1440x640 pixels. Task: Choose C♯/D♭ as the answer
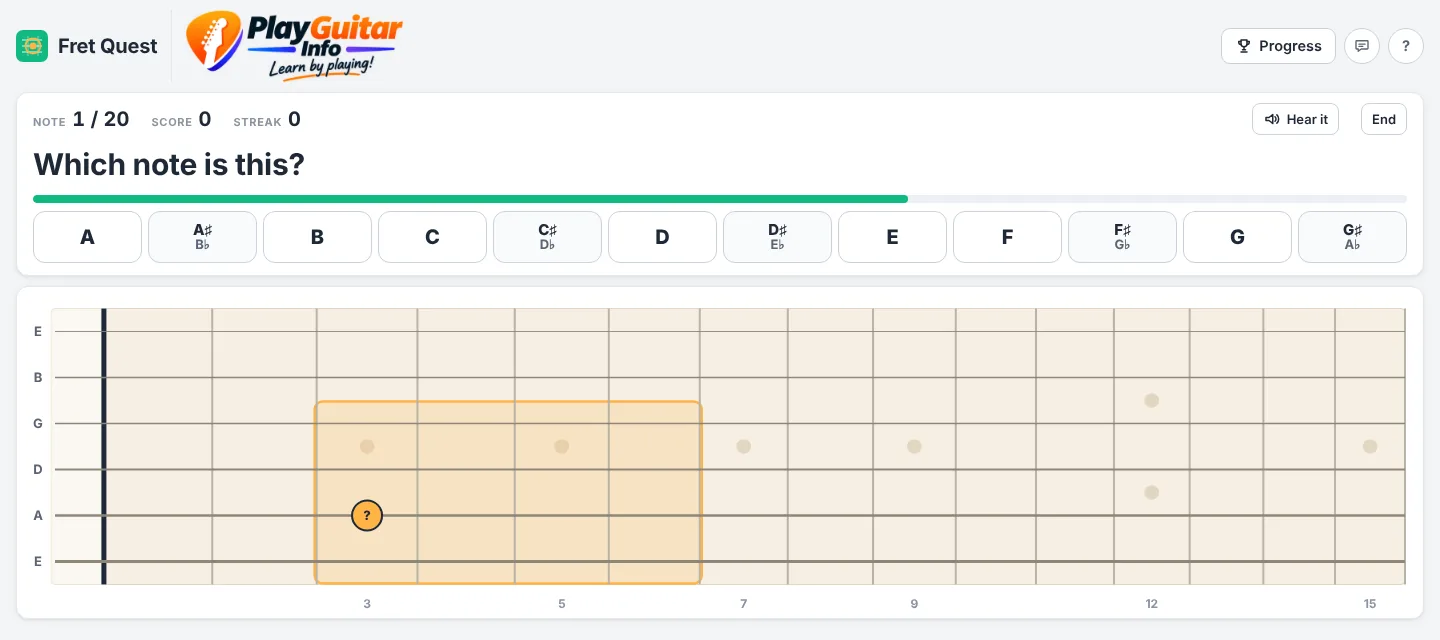548,237
